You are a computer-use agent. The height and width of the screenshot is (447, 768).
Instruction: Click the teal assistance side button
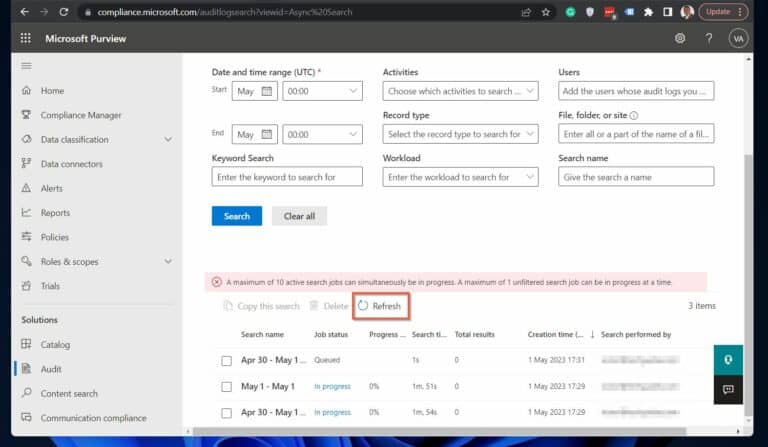pos(728,360)
